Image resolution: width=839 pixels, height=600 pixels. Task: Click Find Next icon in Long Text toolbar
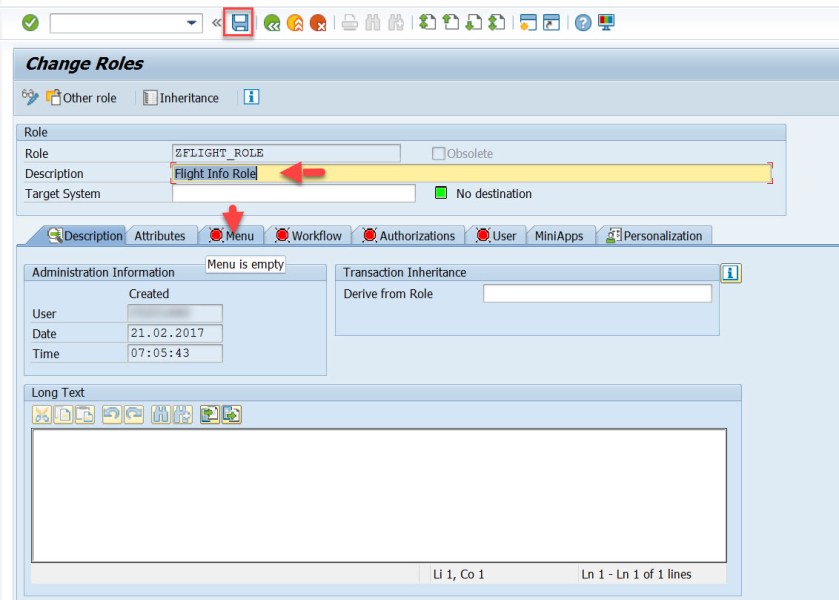tap(182, 414)
